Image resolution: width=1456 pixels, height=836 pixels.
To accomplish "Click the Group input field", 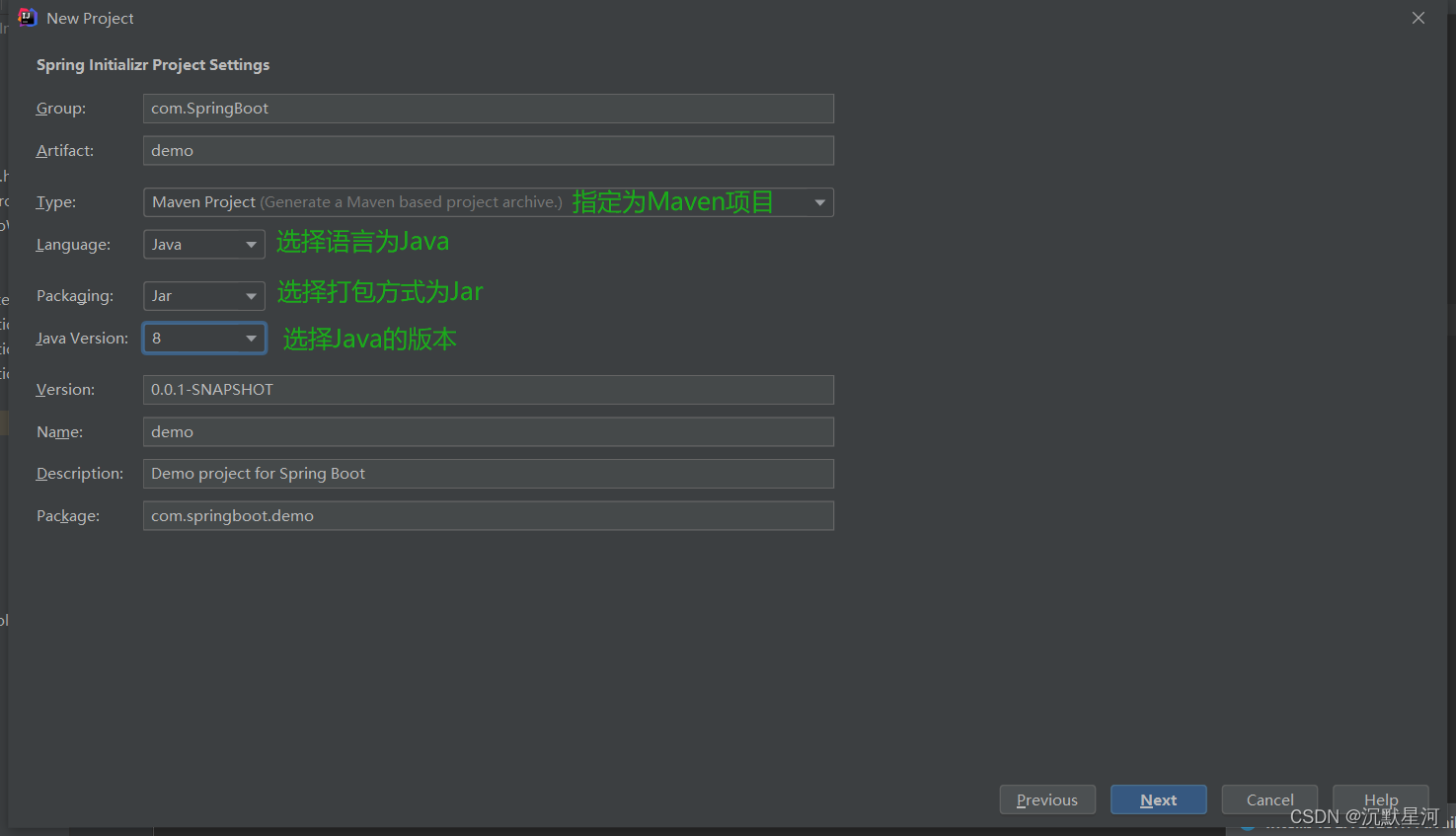I will pos(489,109).
